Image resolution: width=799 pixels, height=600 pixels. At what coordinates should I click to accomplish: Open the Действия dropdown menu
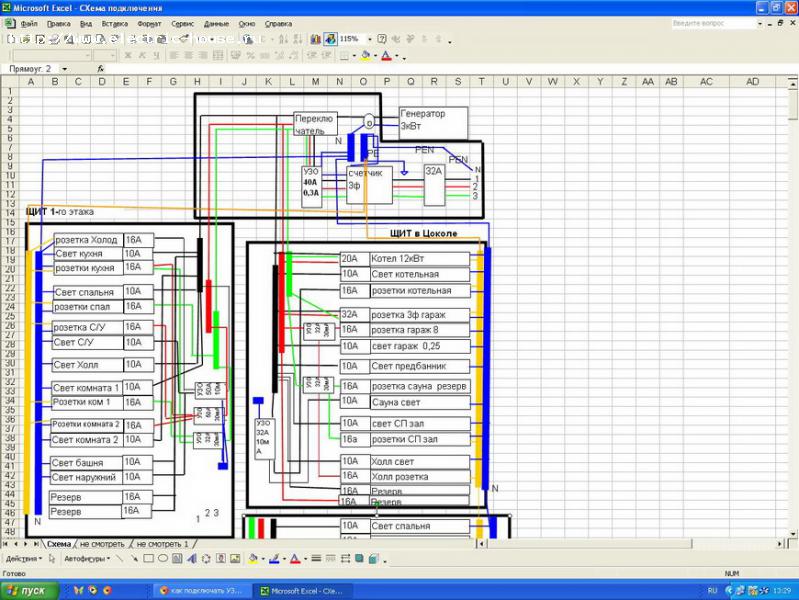(x=23, y=559)
